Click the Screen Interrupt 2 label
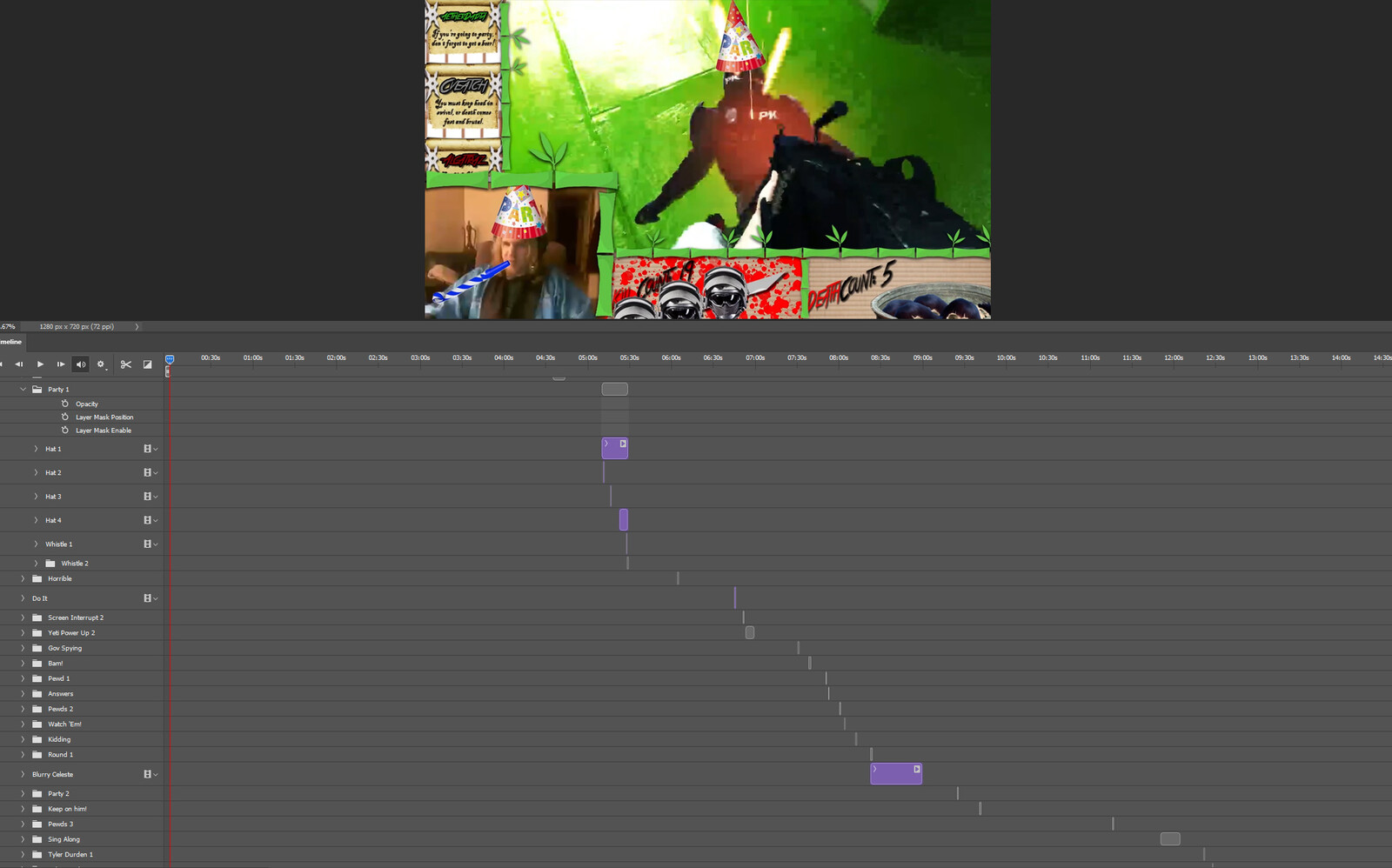The height and width of the screenshot is (868, 1392). point(76,618)
